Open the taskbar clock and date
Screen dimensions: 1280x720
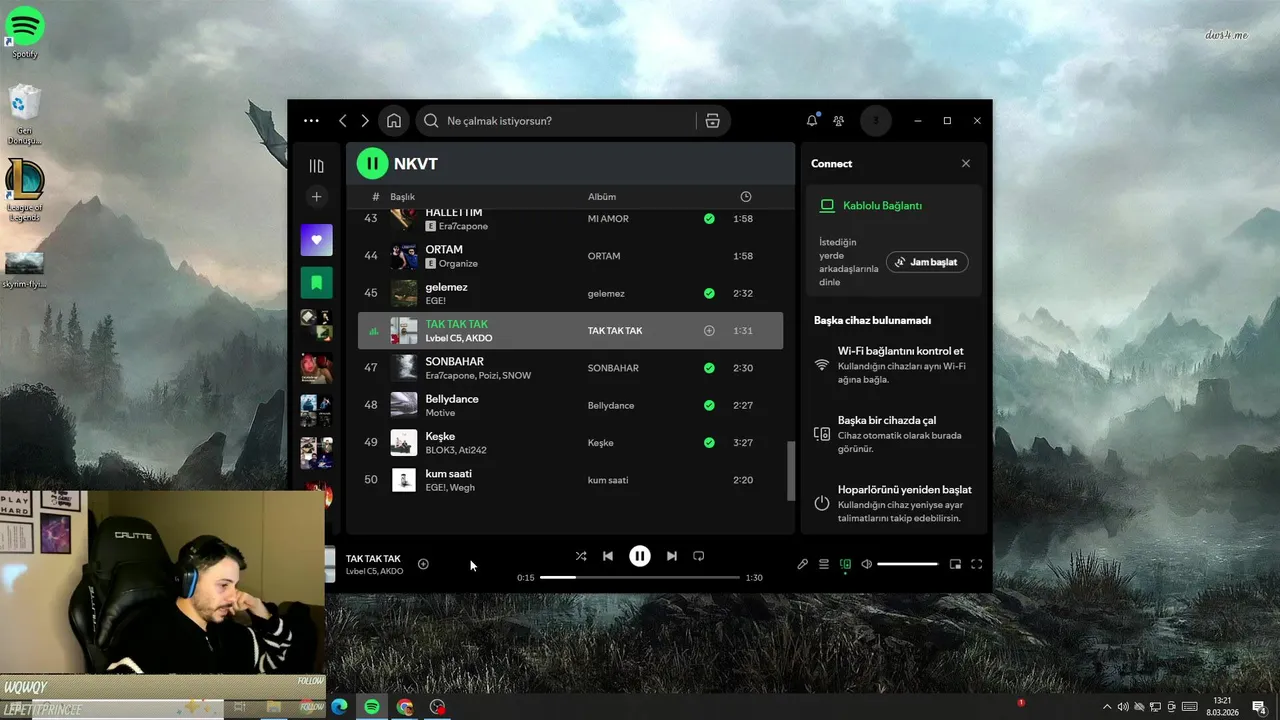[1222, 707]
